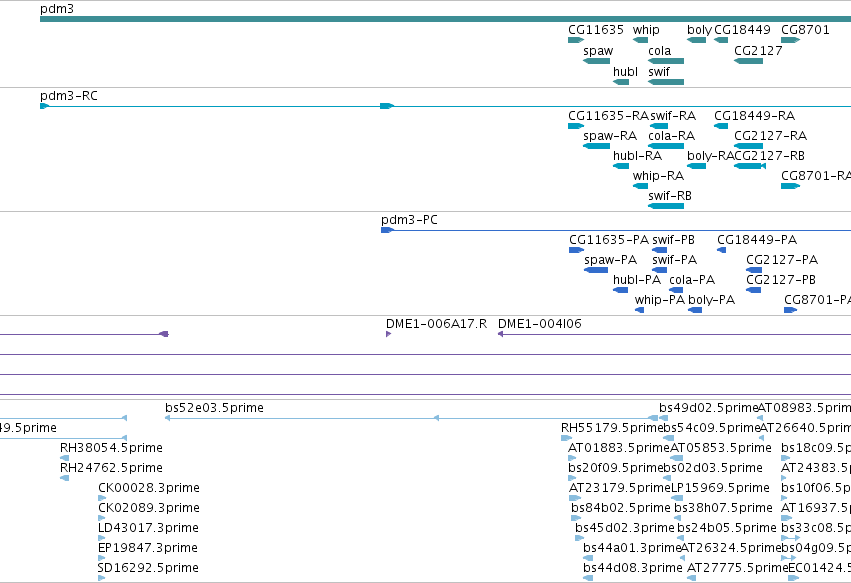
Task: Click the bs24b05.5prime EST
Action: [x=681, y=538]
